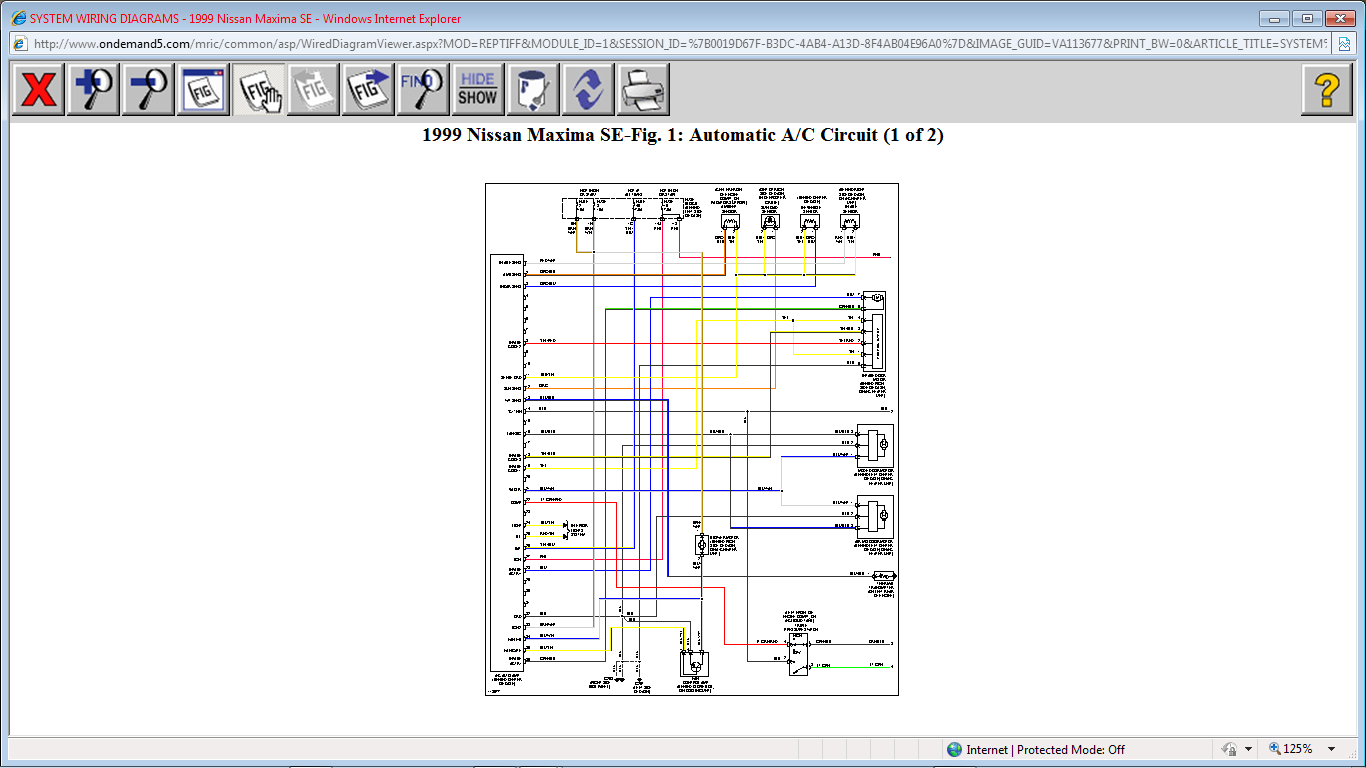Open the zoom level dropdown arrow
This screenshot has width=1366, height=768.
(1331, 749)
